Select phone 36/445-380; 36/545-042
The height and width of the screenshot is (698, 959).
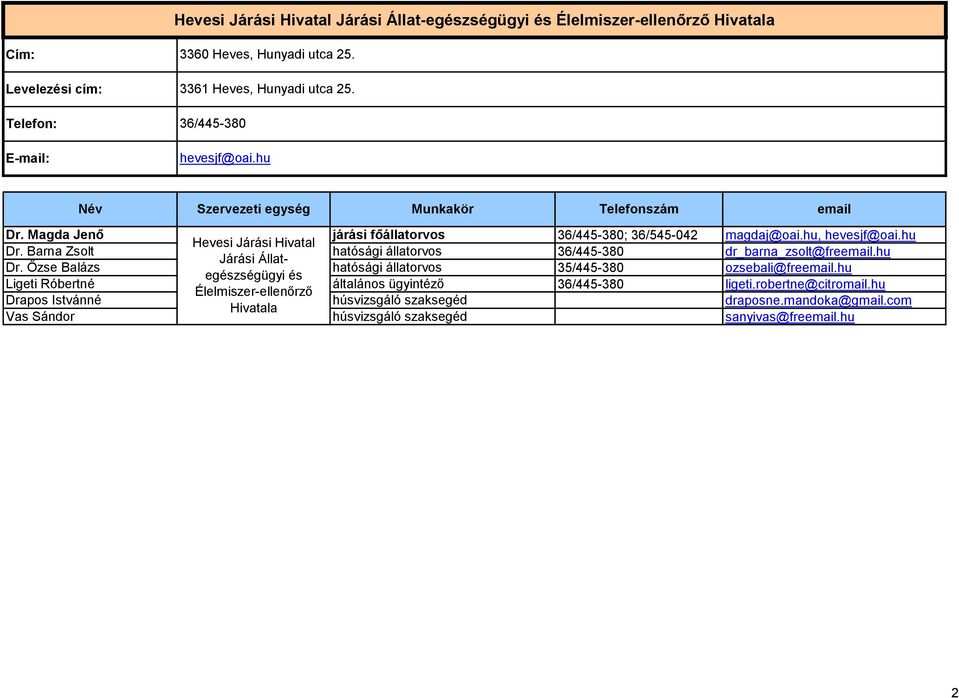point(628,236)
